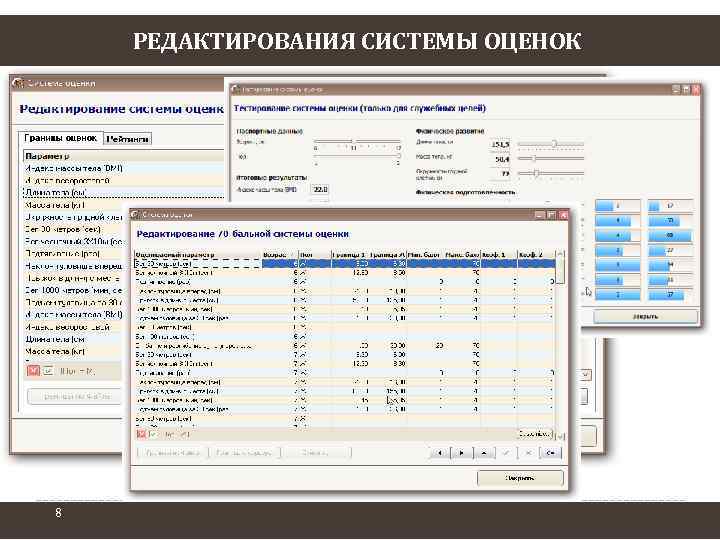Adjust the sex slider under the age slider
The height and width of the screenshot is (540, 720).
tap(358, 157)
